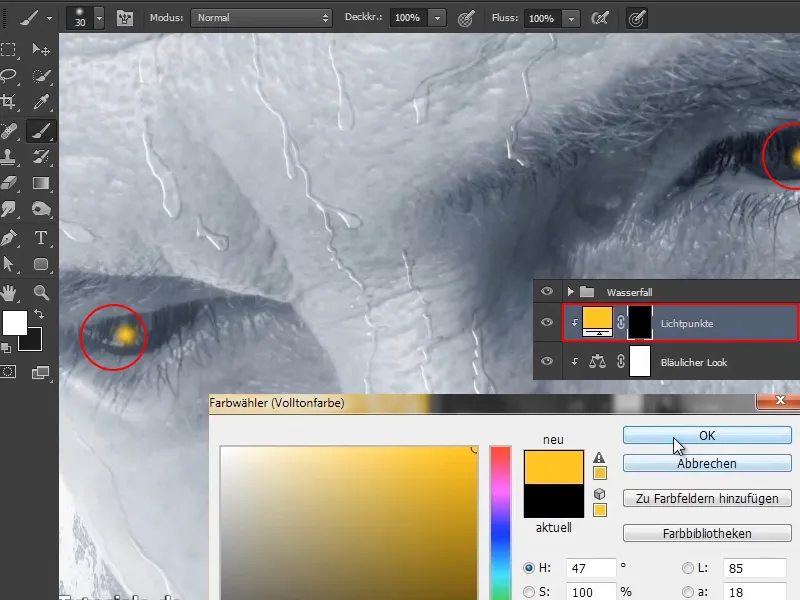Click the web-safe color swatch below cube

click(x=600, y=510)
